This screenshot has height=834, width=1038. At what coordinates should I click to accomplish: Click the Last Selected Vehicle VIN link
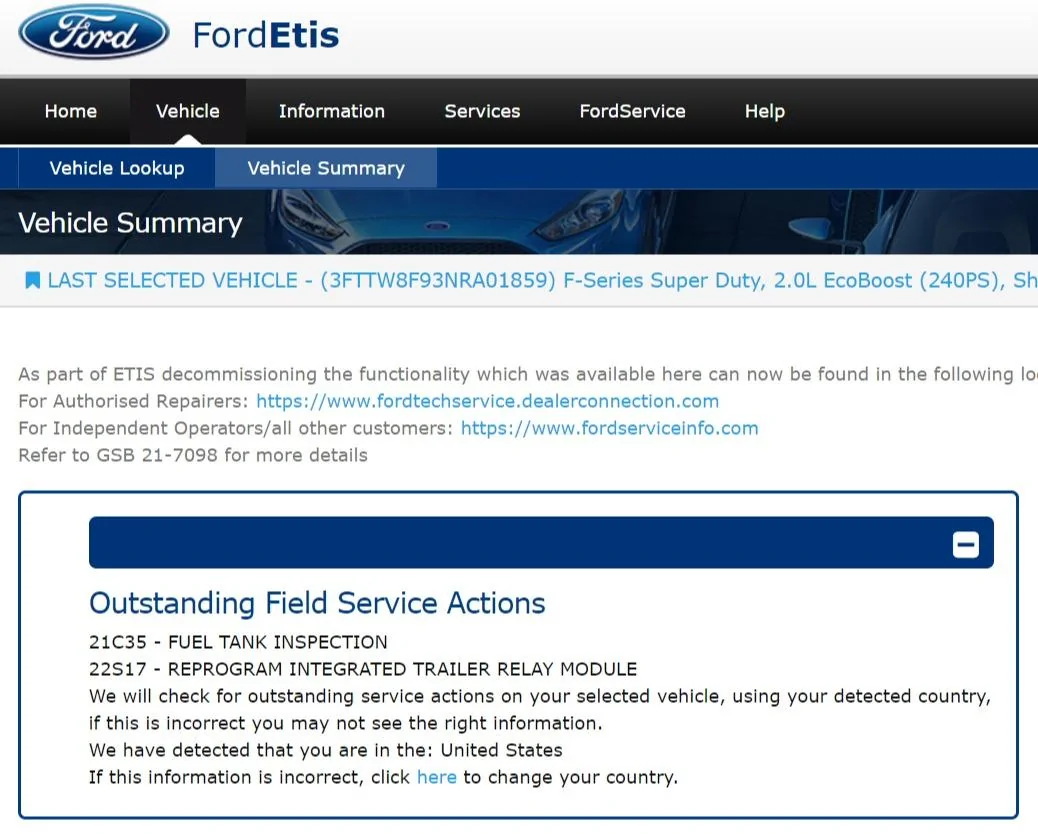tap(542, 281)
